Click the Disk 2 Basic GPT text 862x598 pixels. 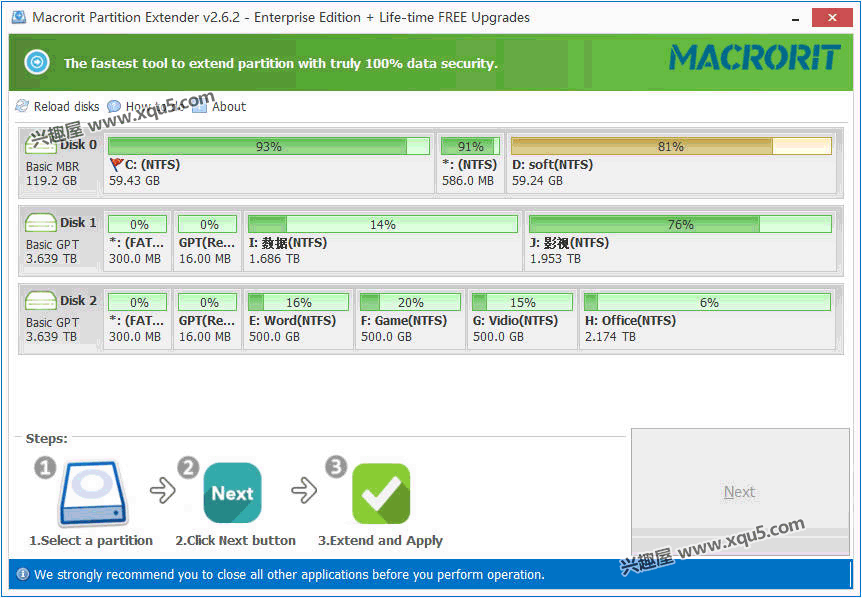coord(53,322)
